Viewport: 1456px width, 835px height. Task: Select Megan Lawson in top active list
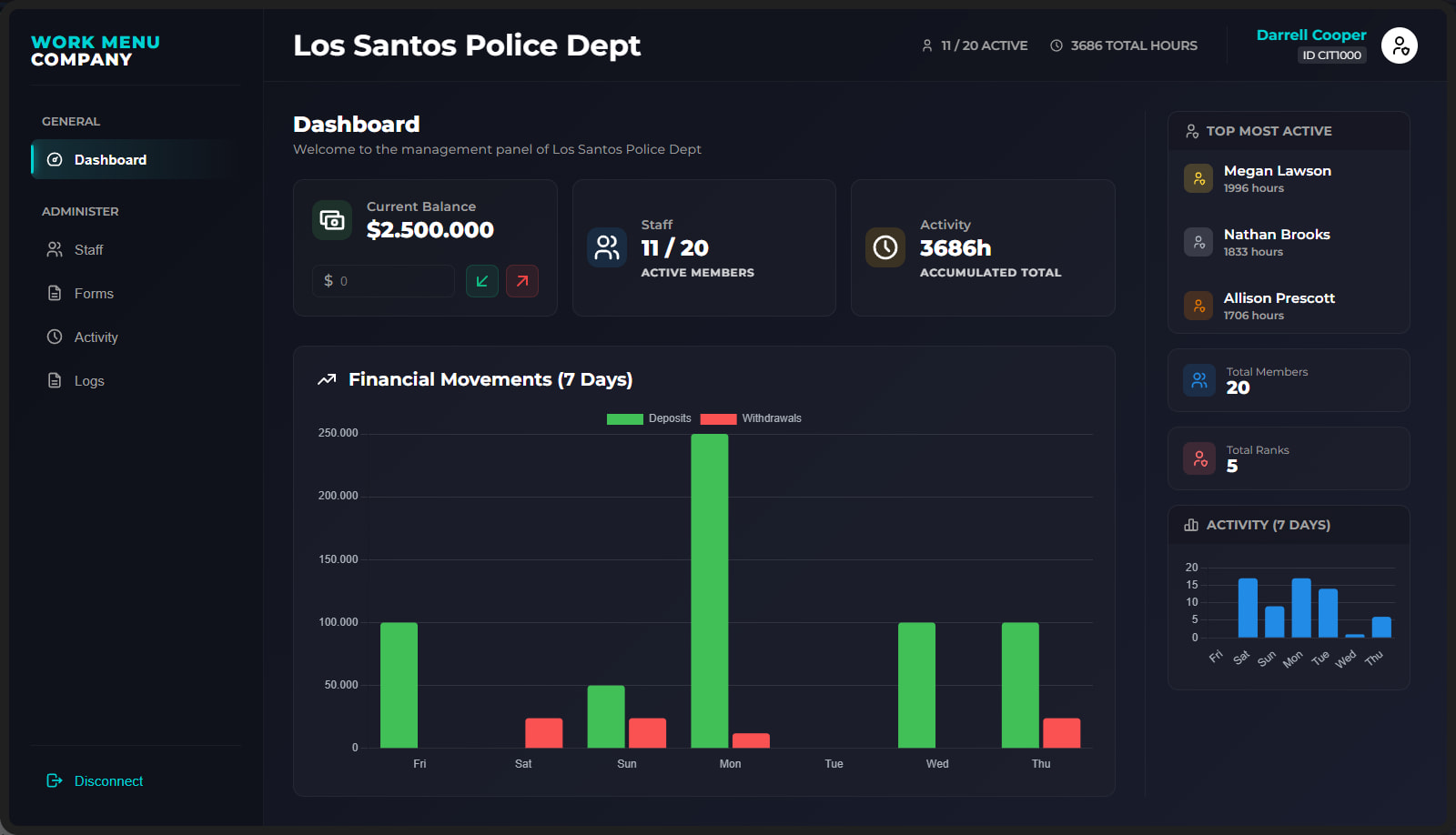[x=1289, y=178]
